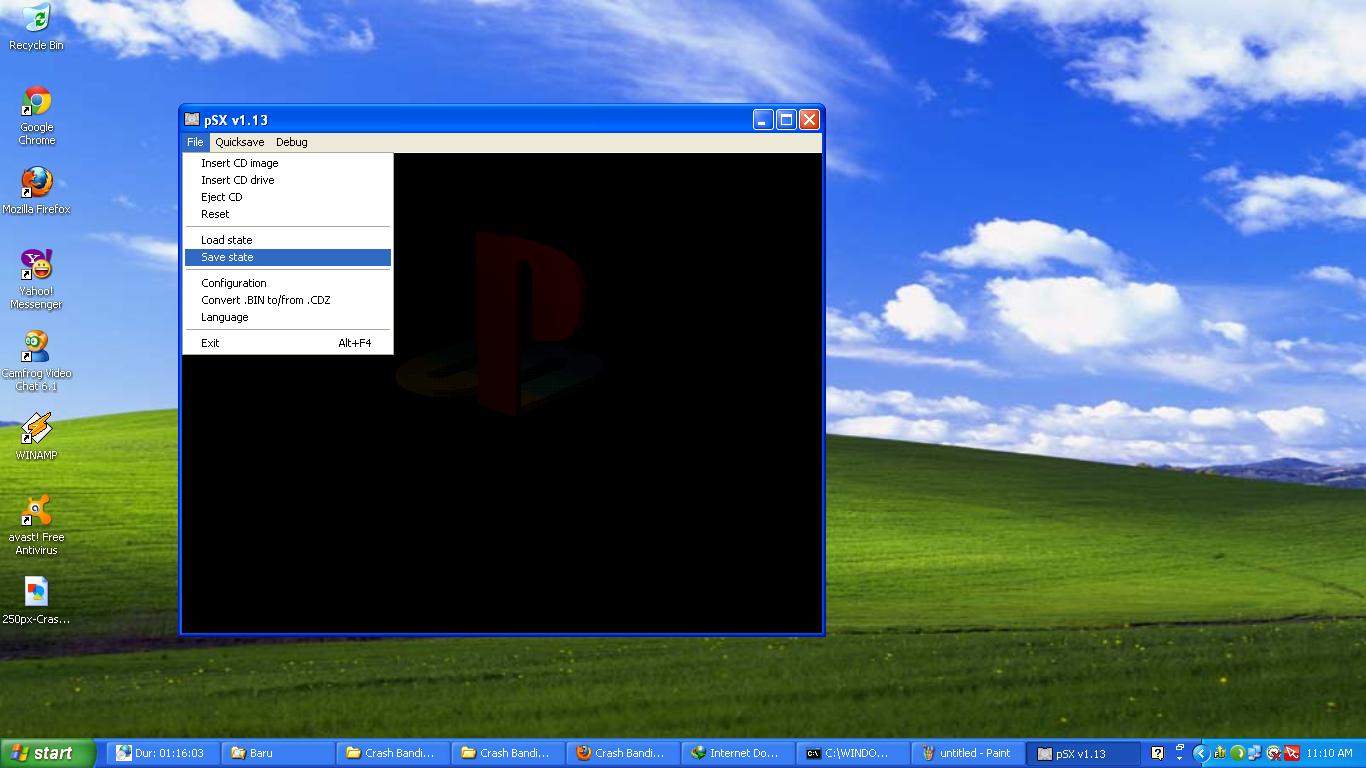Viewport: 1366px width, 768px height.
Task: Open the Debug menu
Action: [292, 142]
